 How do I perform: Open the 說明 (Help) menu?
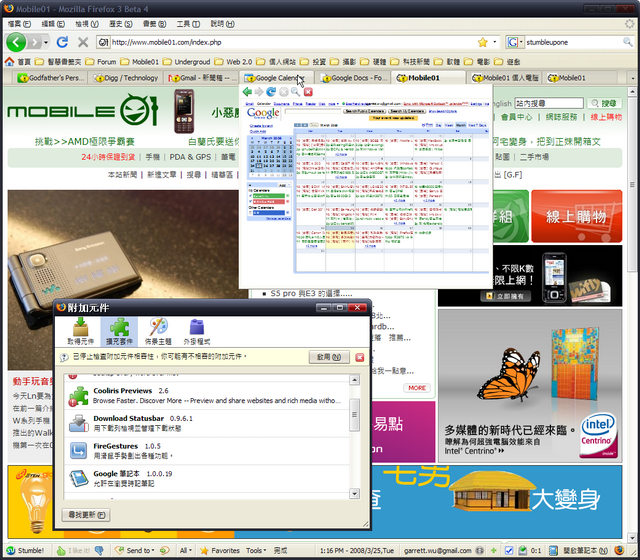[x=222, y=24]
